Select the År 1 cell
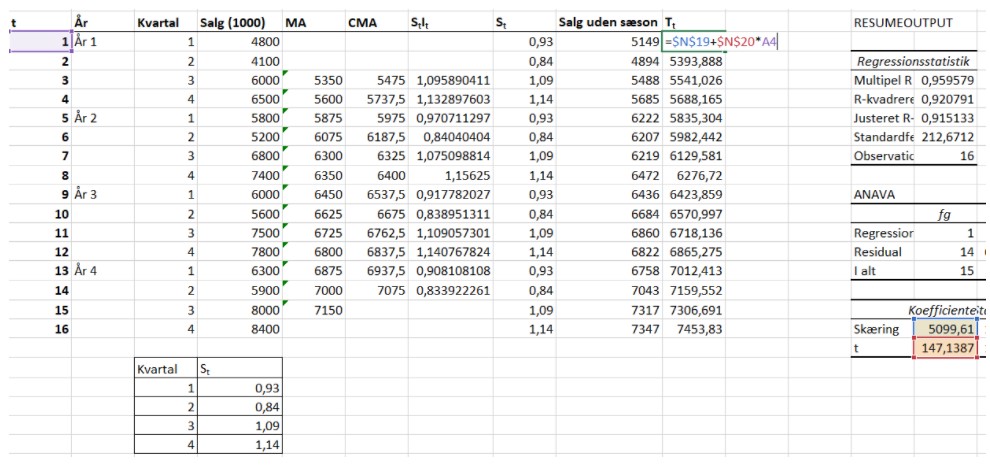 point(103,42)
